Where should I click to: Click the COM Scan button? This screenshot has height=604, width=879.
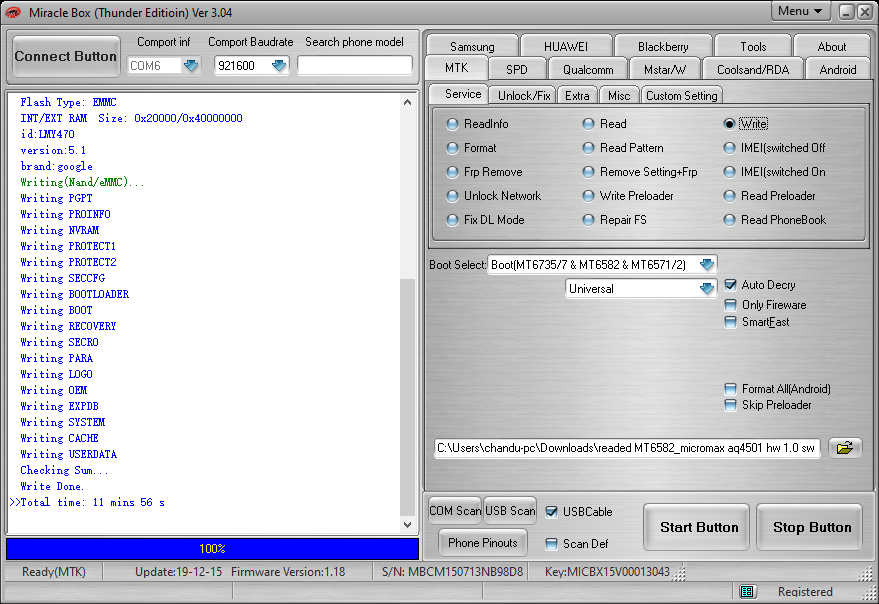pyautogui.click(x=455, y=510)
